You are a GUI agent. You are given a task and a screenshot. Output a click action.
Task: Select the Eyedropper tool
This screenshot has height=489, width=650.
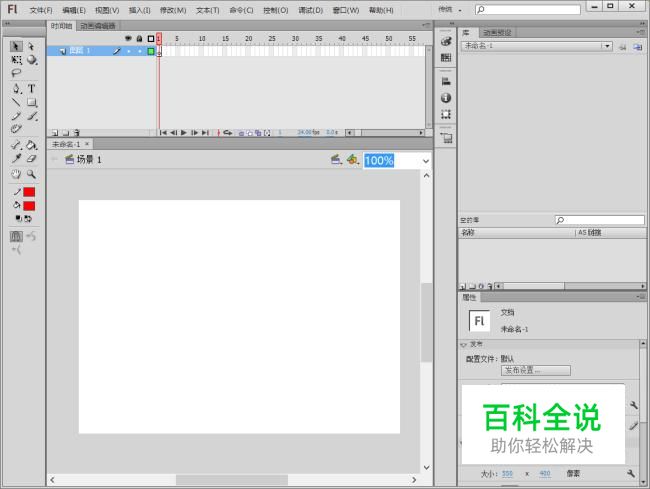coord(16,158)
